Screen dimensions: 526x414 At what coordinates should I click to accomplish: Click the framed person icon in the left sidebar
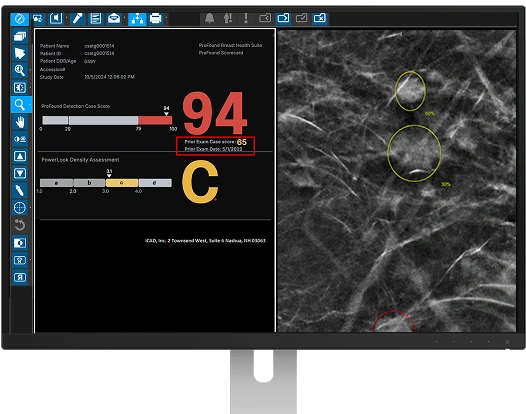[x=20, y=260]
